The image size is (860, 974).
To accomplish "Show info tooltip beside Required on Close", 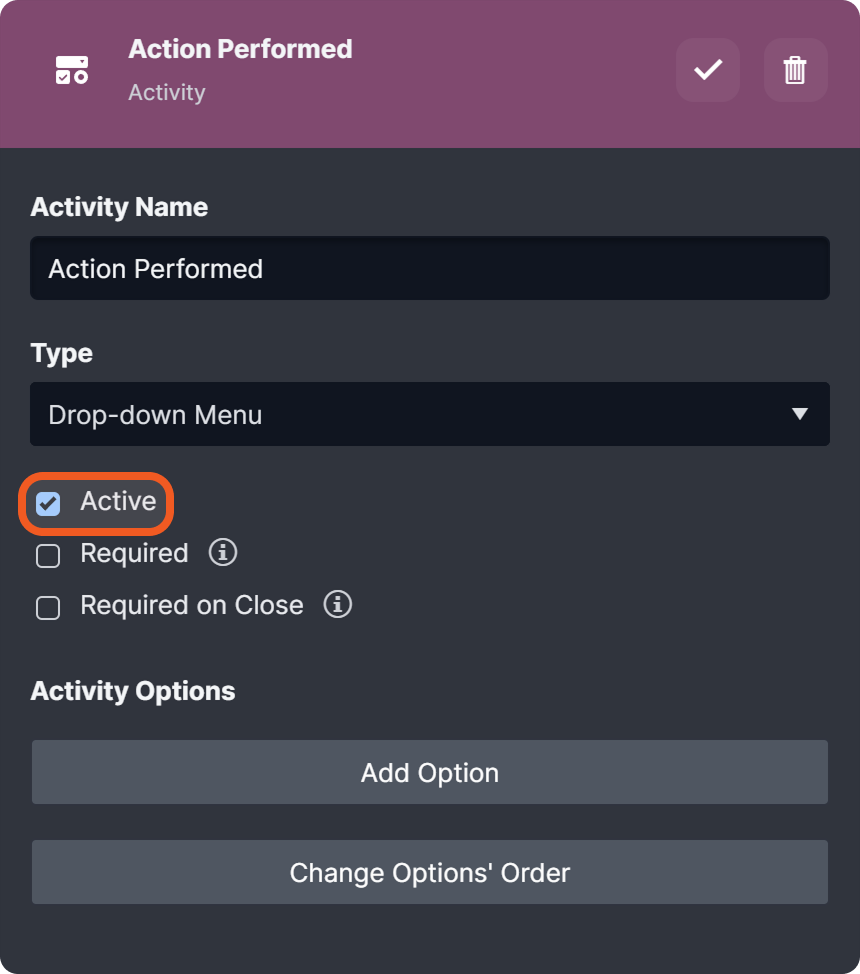I will tap(338, 605).
